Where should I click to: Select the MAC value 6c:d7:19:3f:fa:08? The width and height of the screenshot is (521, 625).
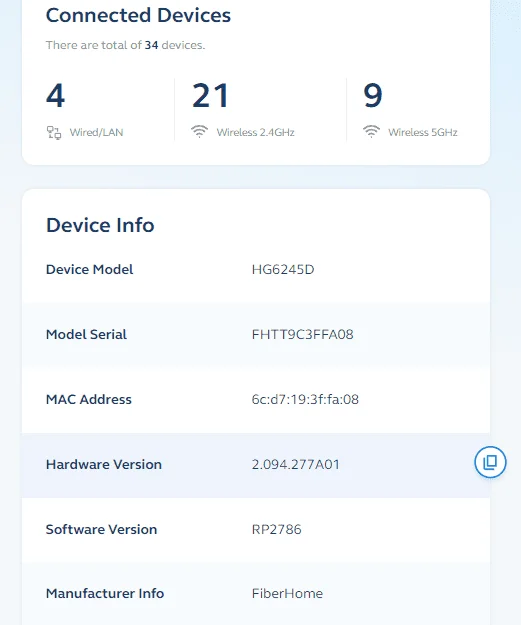(x=305, y=399)
